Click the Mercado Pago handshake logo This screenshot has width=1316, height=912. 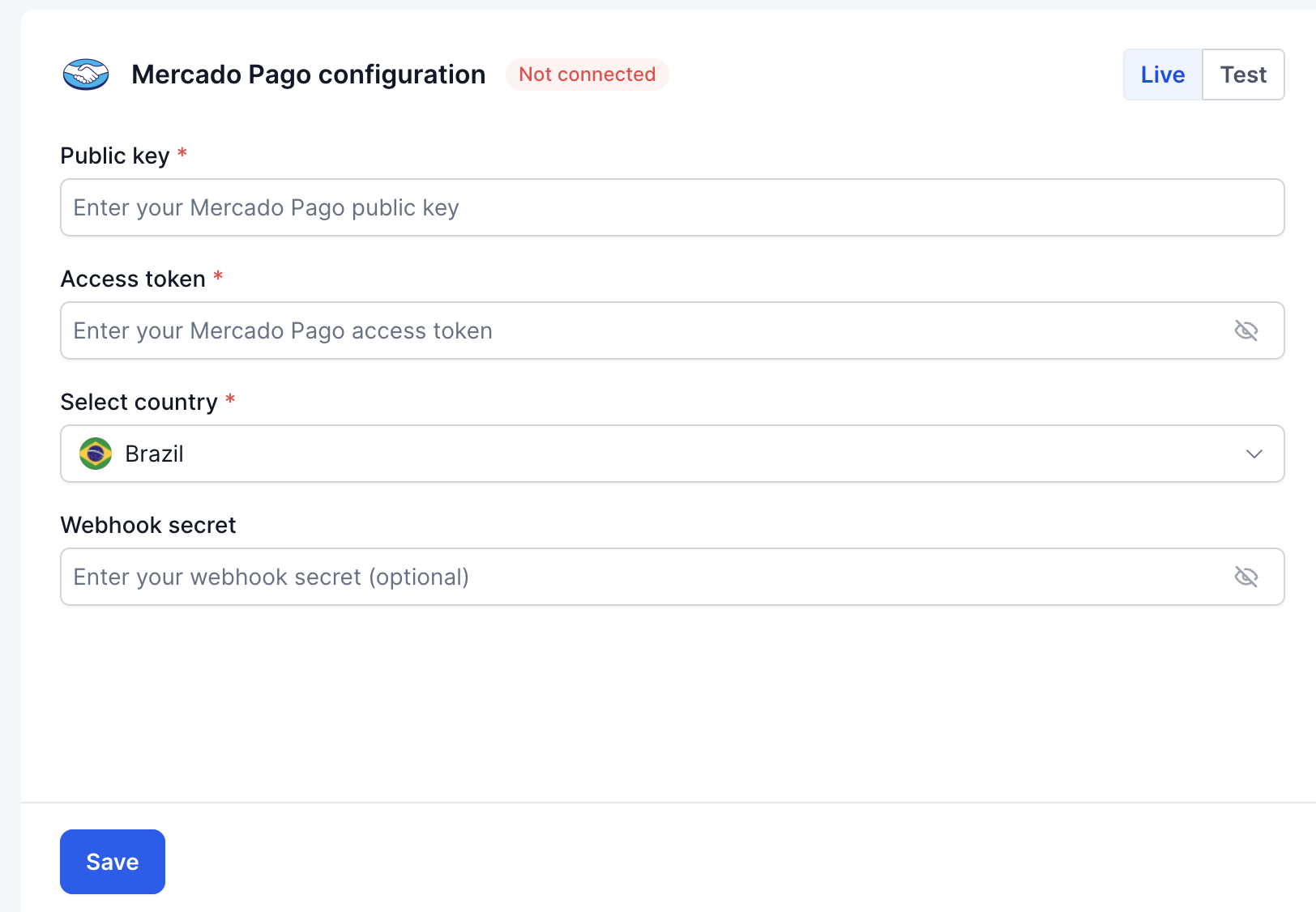[x=86, y=75]
